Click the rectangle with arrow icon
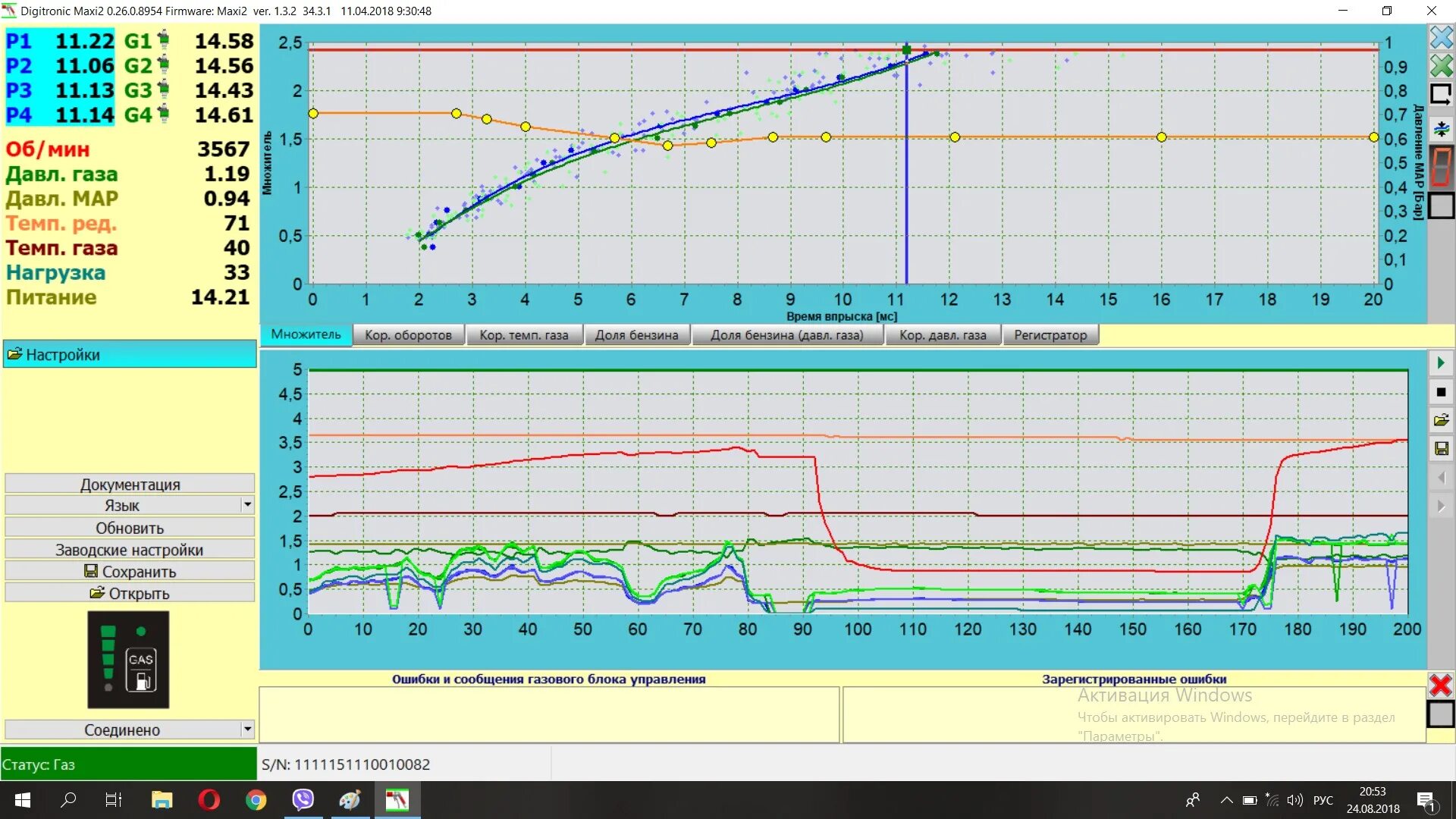 [1441, 95]
